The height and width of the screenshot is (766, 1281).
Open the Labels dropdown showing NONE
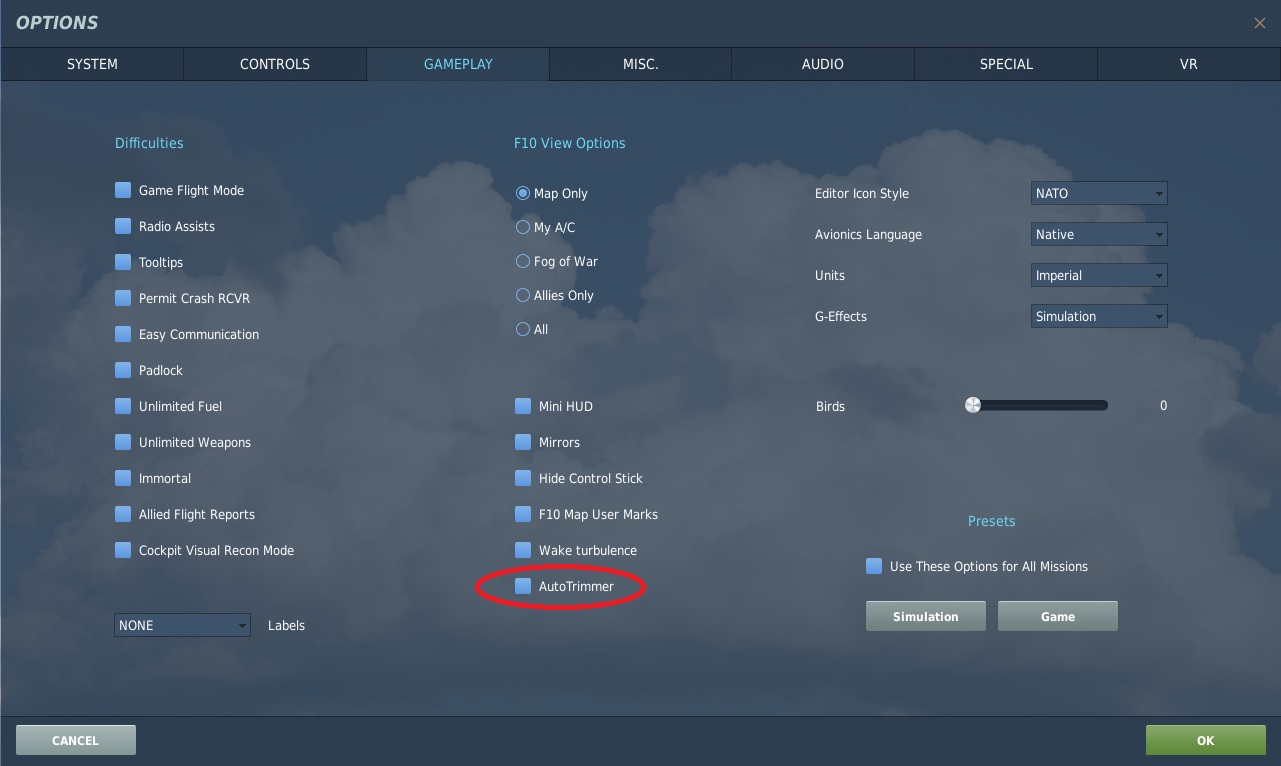(181, 625)
